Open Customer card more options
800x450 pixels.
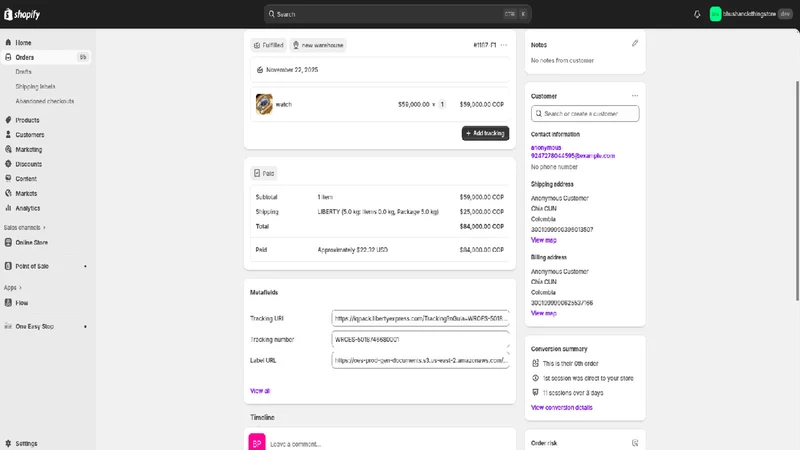point(635,95)
